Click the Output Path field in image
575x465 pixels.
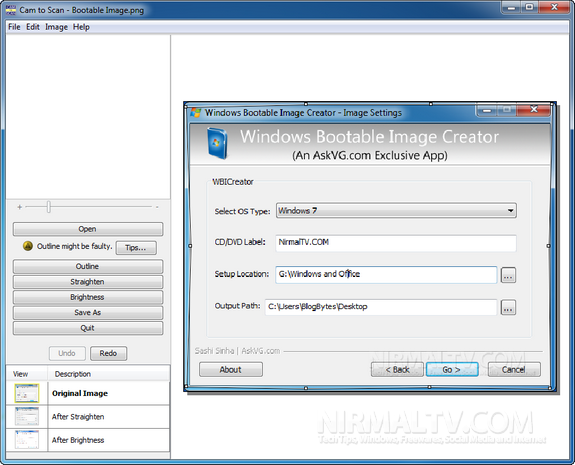pos(381,307)
